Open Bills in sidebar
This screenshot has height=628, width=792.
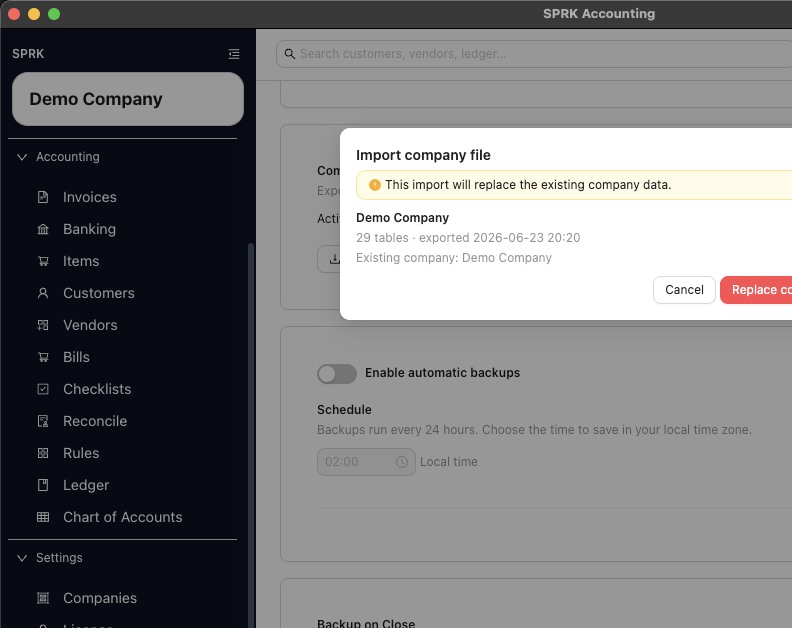[x=76, y=357]
